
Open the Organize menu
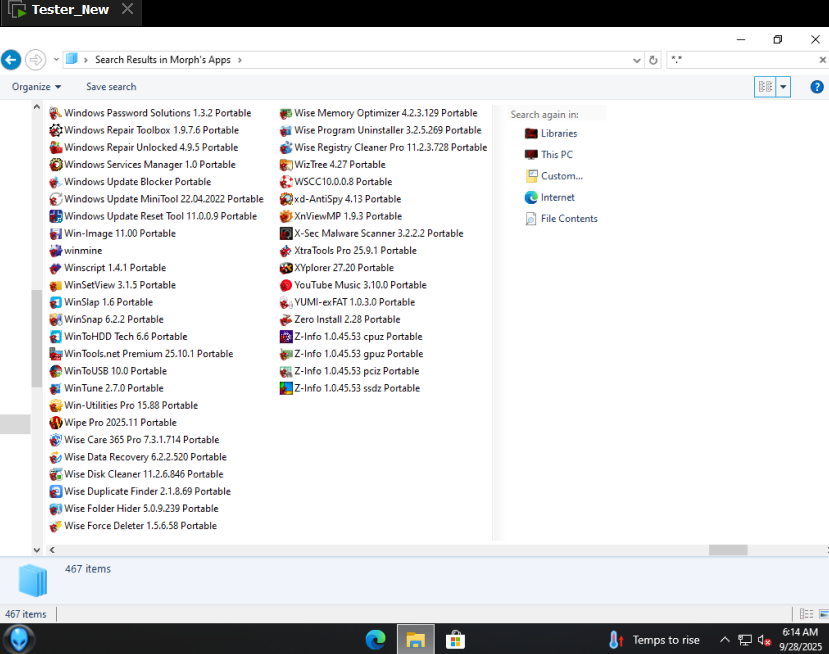36,87
